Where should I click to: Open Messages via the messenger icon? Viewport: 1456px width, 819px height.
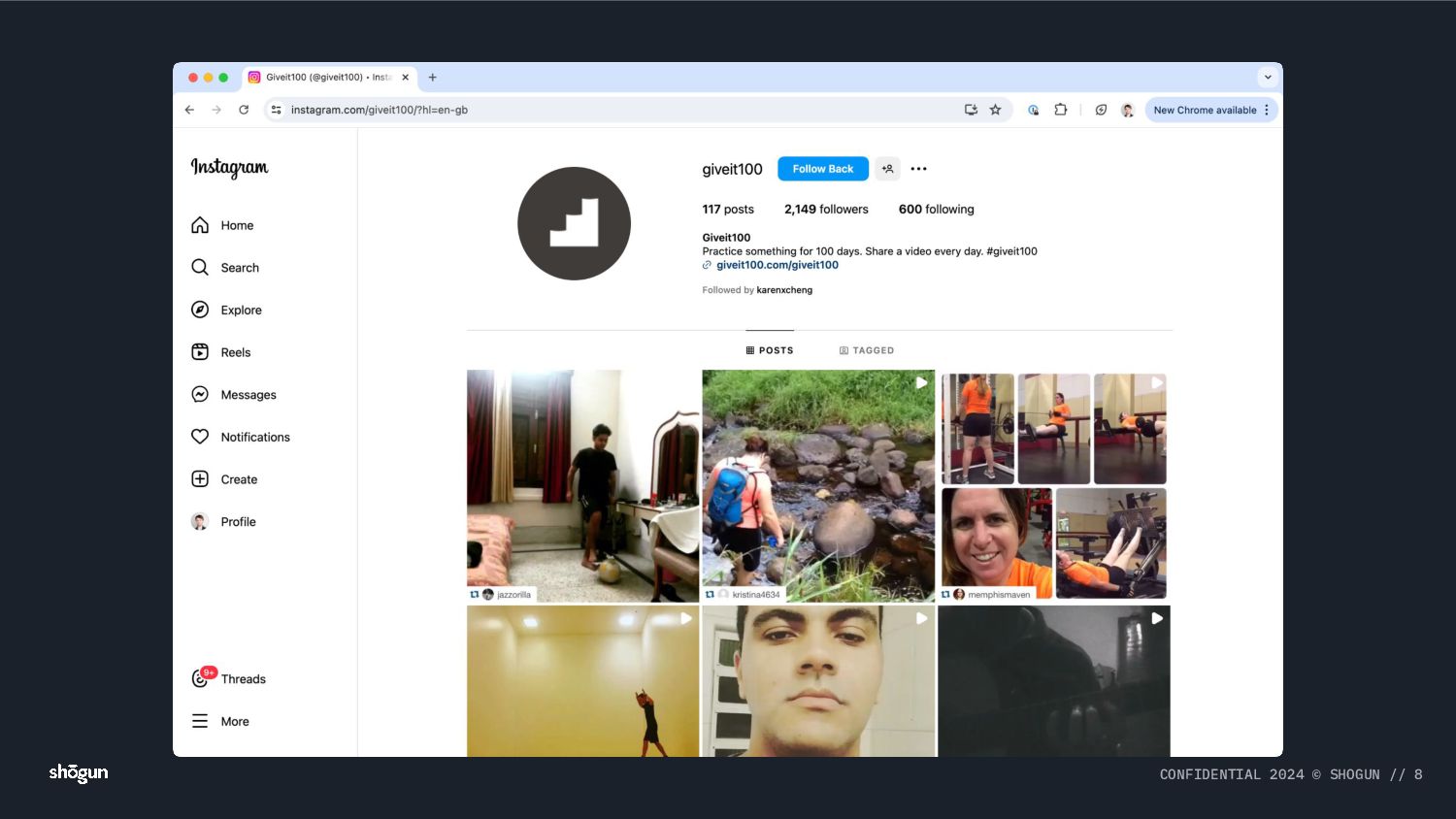200,394
